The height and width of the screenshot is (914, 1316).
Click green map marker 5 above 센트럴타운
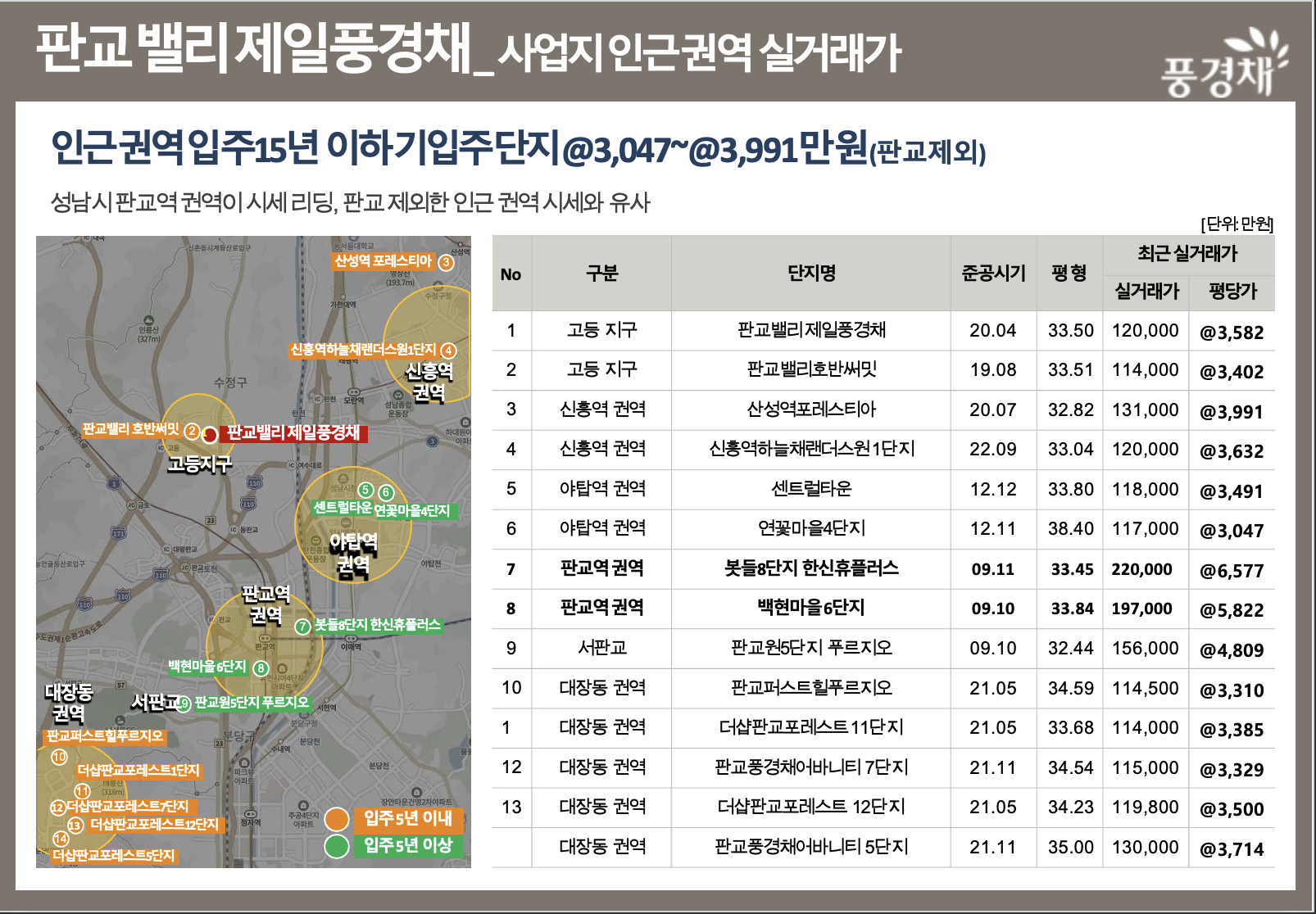click(x=365, y=490)
